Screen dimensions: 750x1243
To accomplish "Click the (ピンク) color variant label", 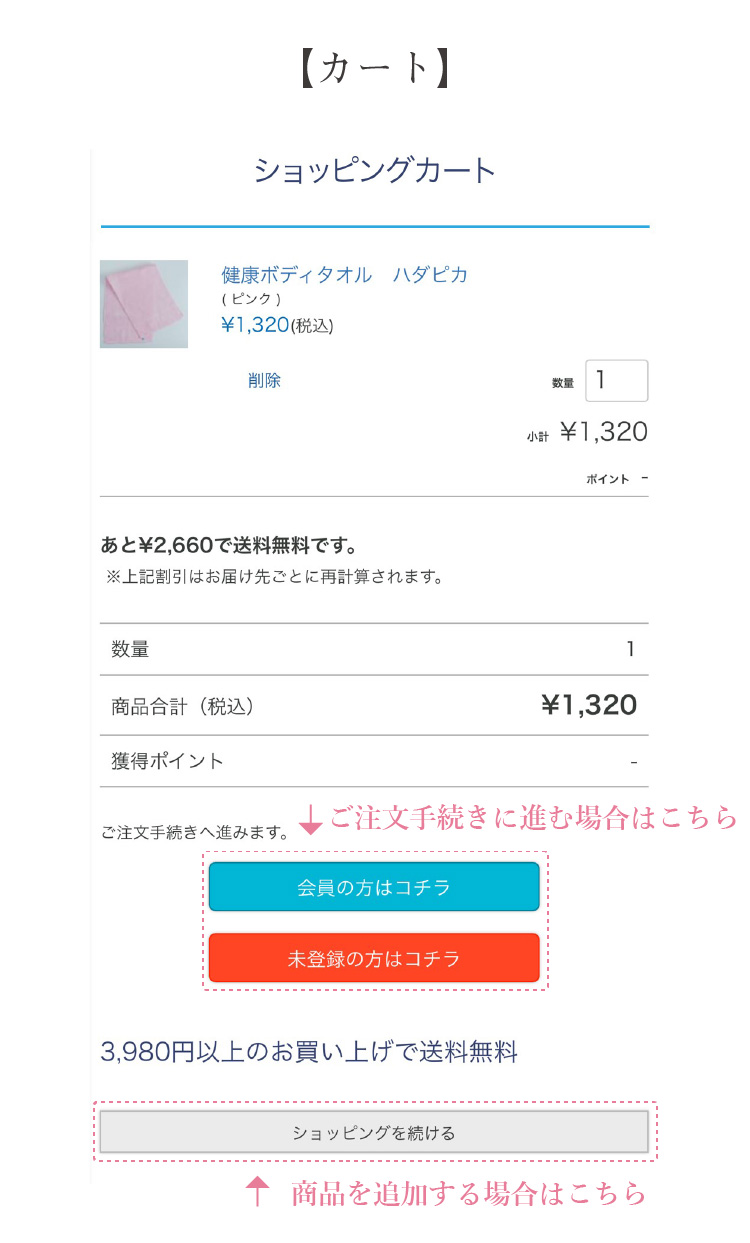I will [251, 299].
